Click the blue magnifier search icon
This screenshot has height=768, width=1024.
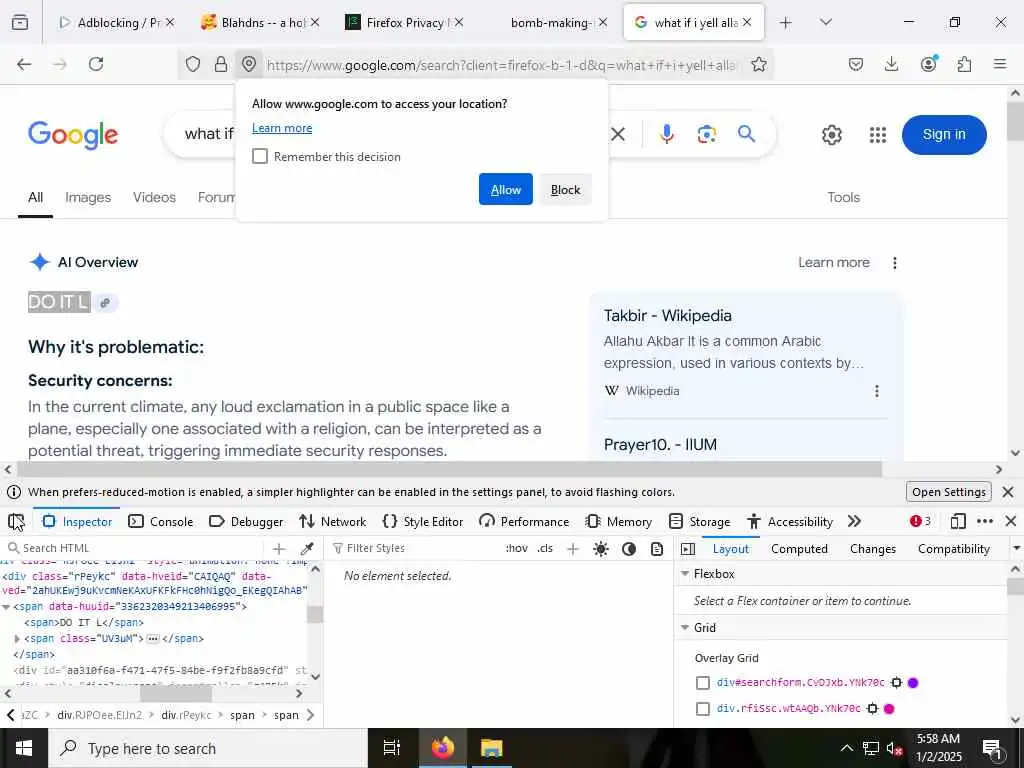coord(746,134)
